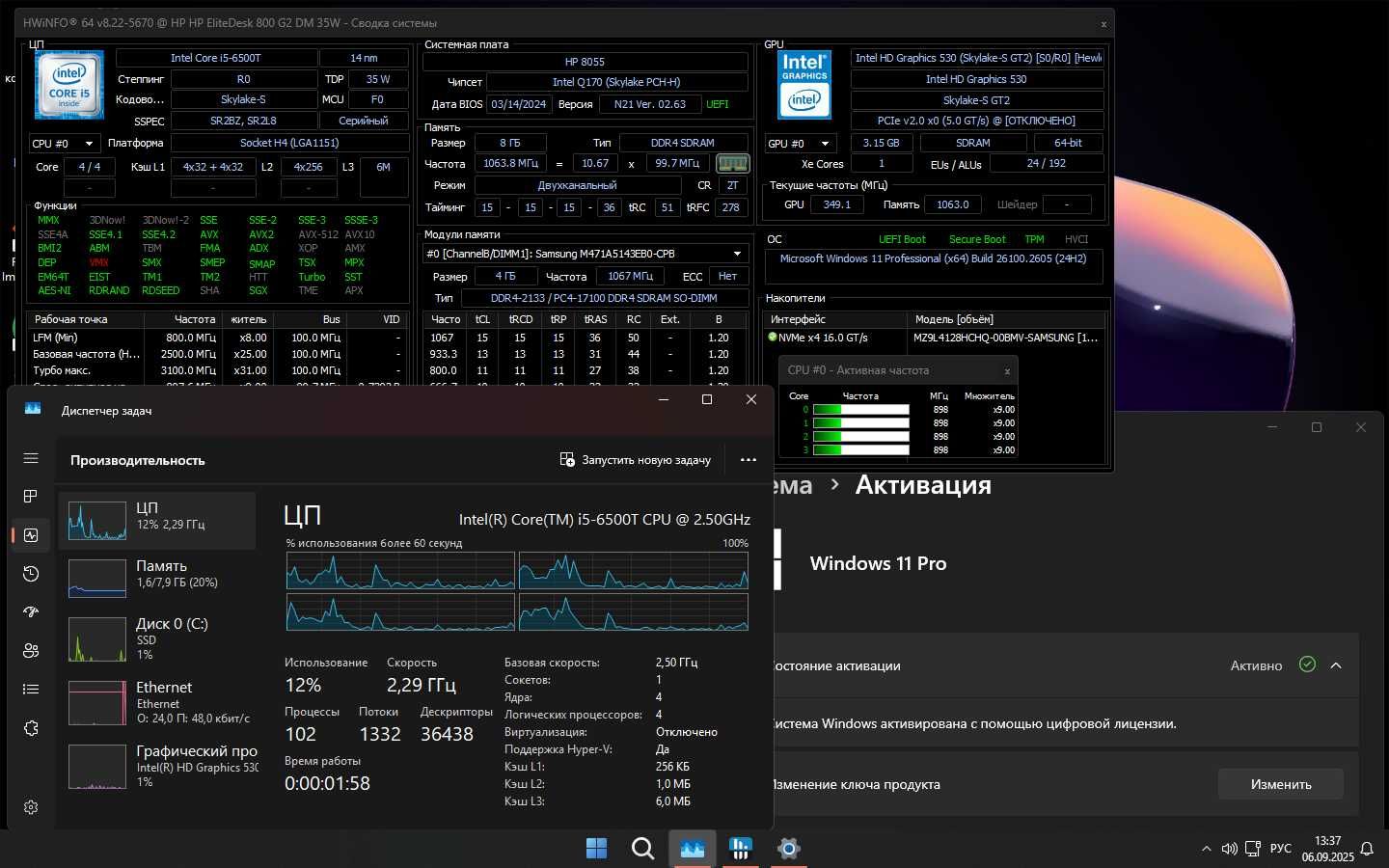Open volume control in system tray
This screenshot has height=868, width=1389.
(x=1229, y=849)
